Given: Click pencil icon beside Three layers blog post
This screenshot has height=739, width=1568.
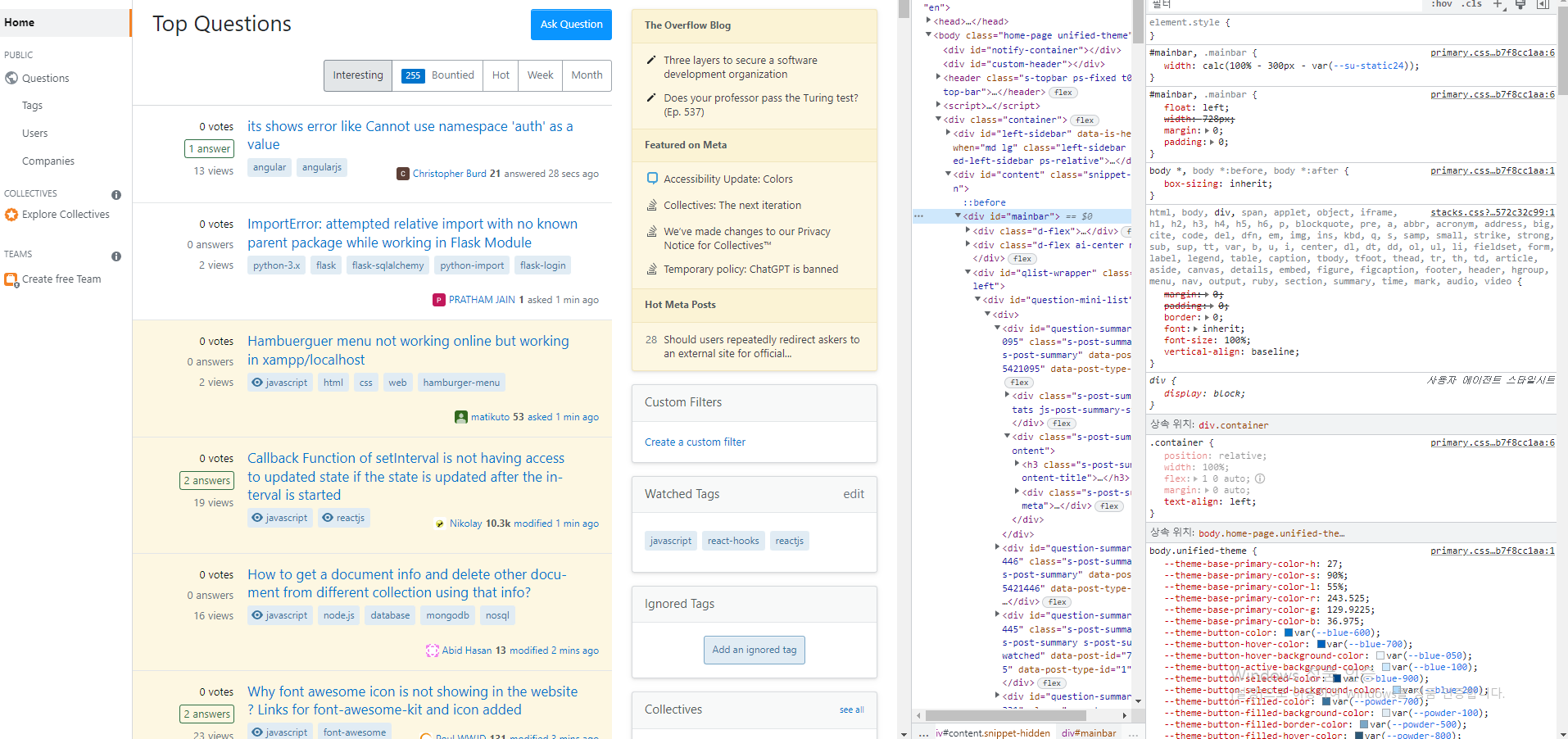Looking at the screenshot, I should [651, 60].
